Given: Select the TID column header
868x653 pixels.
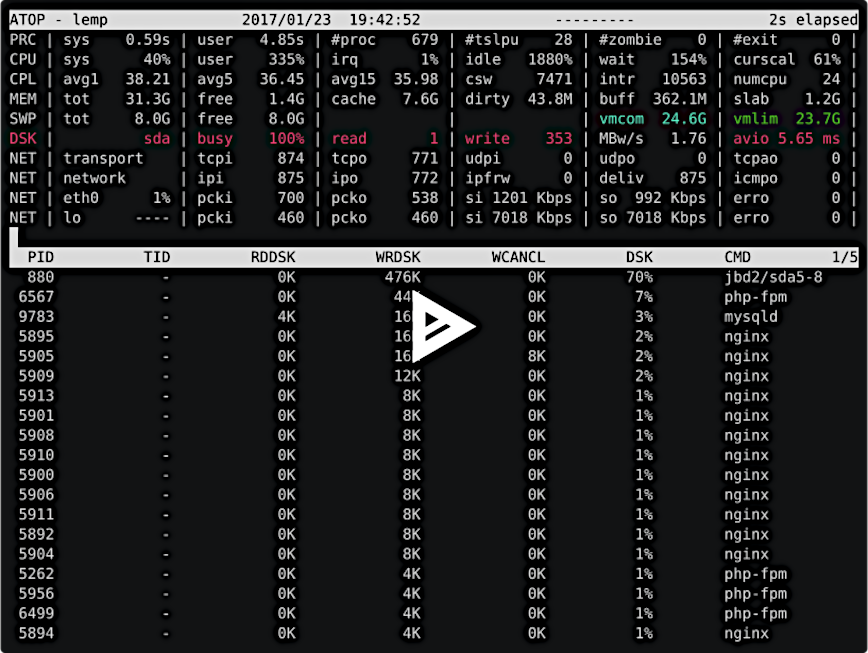Looking at the screenshot, I should pyautogui.click(x=157, y=257).
